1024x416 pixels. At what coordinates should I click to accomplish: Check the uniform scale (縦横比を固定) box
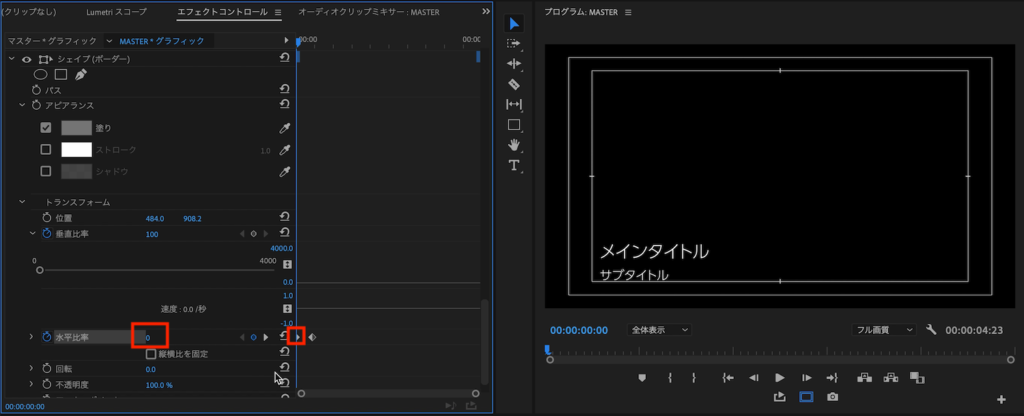tap(151, 354)
